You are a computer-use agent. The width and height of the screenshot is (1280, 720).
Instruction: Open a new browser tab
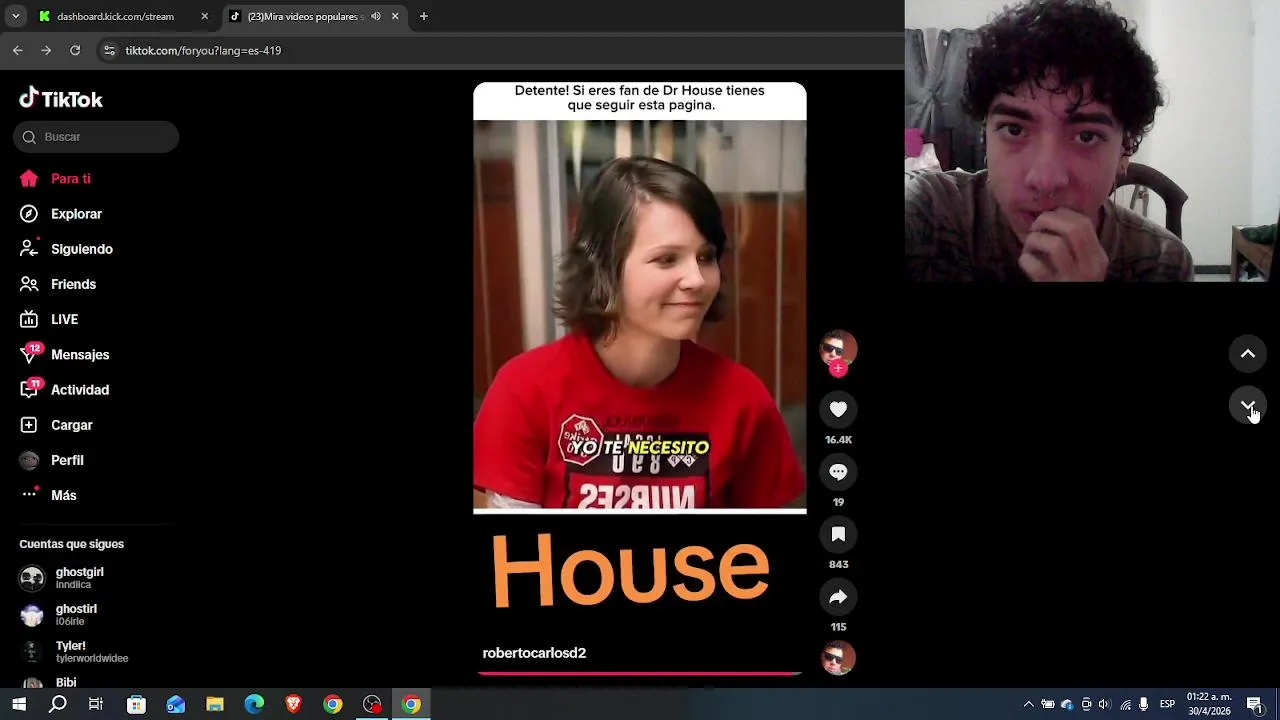[x=424, y=16]
